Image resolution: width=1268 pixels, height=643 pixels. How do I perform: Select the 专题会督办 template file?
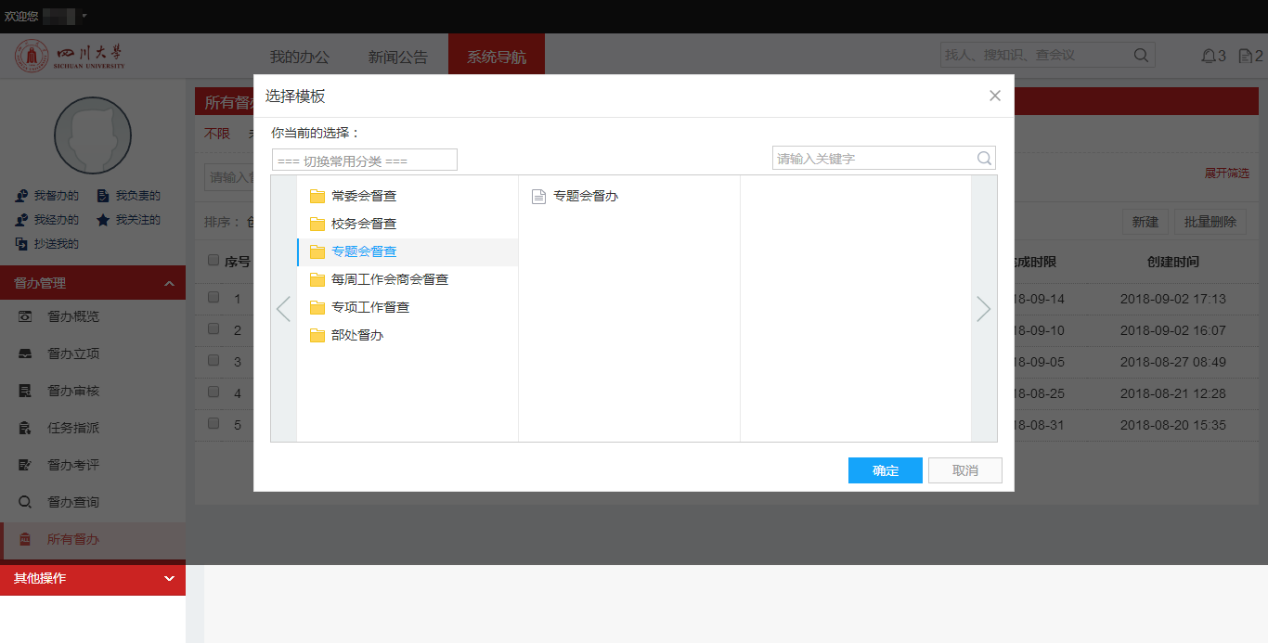pyautogui.click(x=585, y=196)
